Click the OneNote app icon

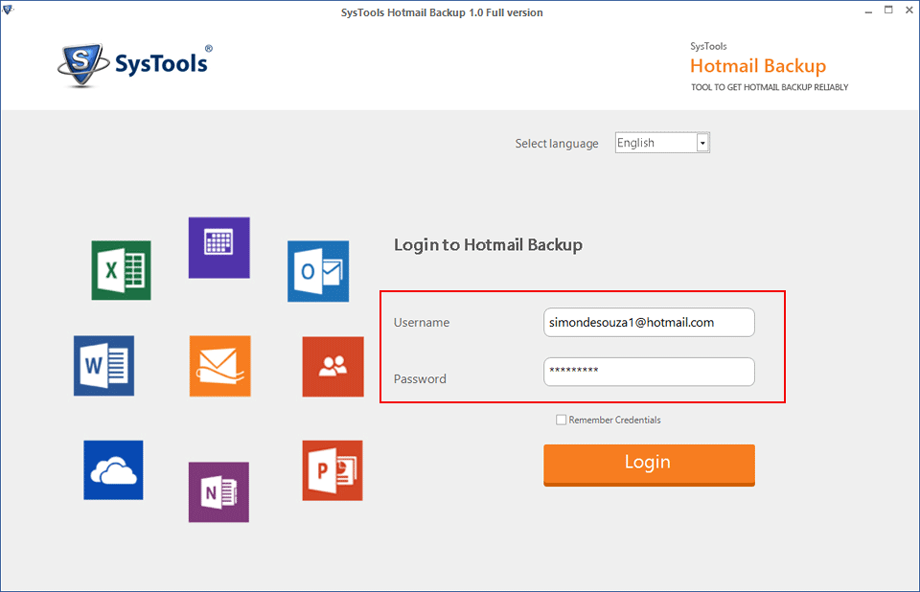[219, 492]
